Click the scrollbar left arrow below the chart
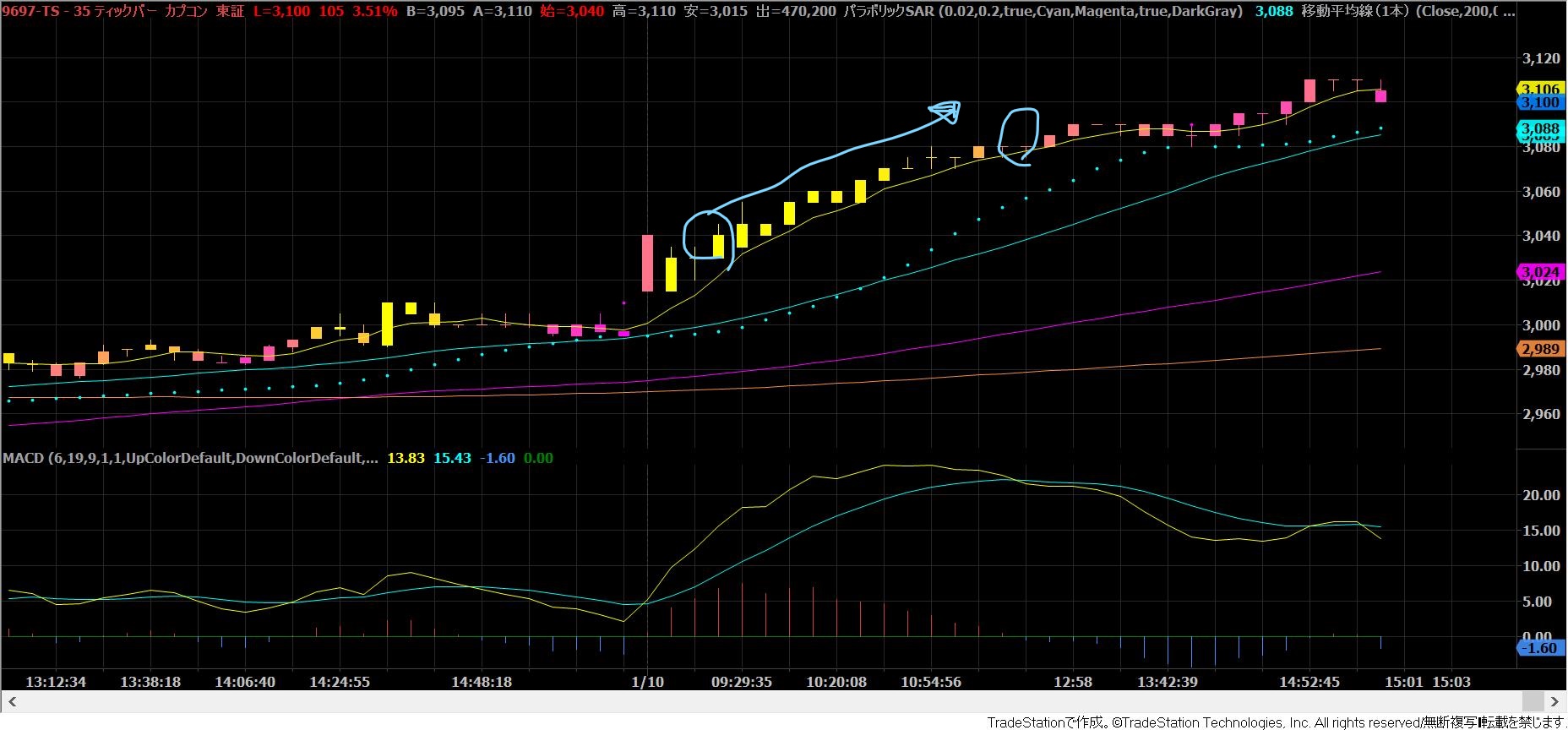1568x730 pixels. (x=12, y=701)
